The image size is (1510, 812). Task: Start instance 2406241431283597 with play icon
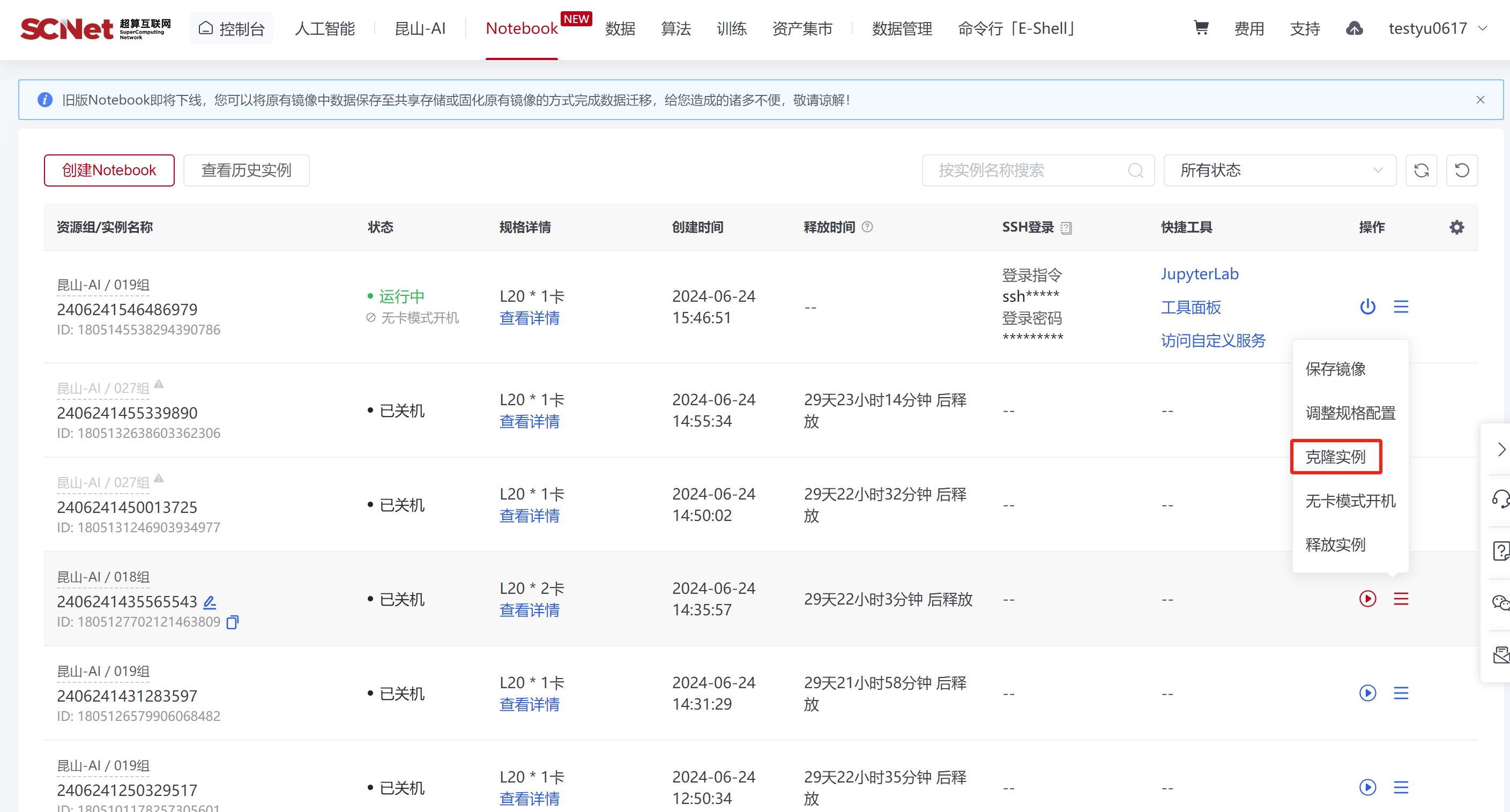tap(1367, 693)
